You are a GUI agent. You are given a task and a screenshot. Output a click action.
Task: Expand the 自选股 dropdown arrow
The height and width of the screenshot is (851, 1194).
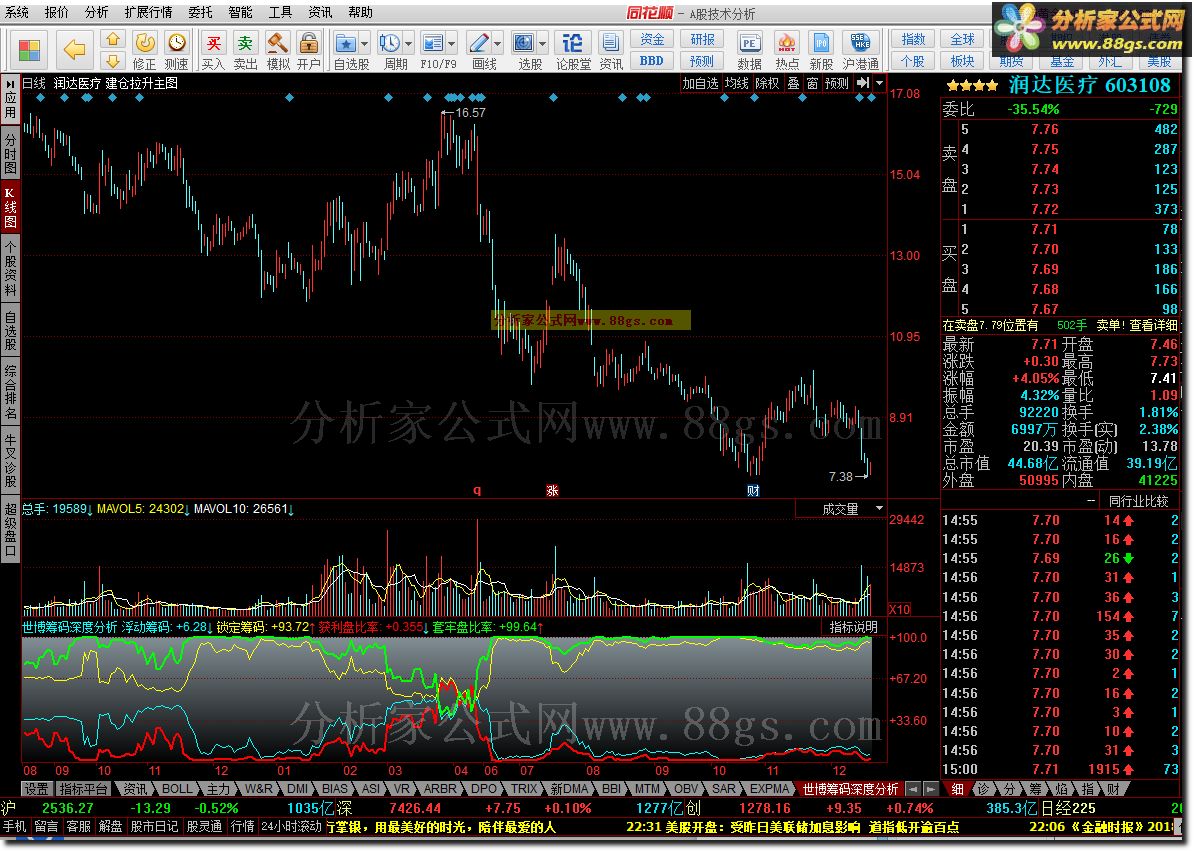(x=364, y=43)
